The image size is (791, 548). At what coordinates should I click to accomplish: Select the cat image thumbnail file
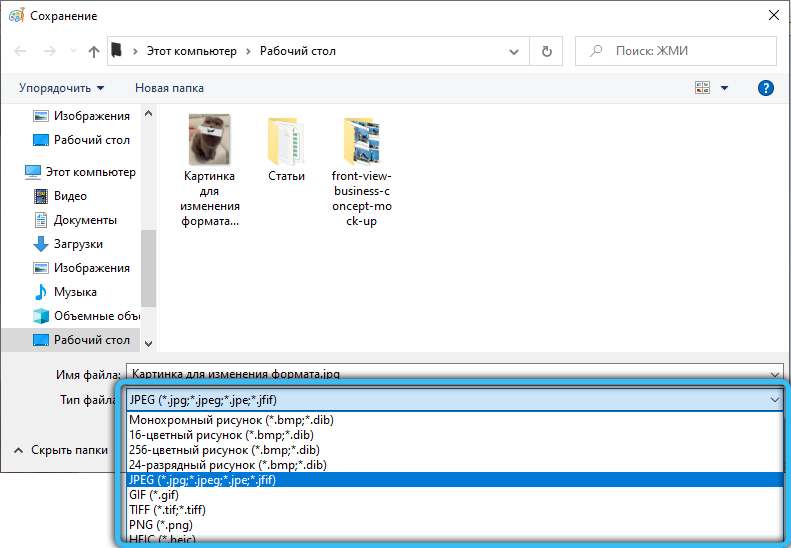(x=210, y=141)
